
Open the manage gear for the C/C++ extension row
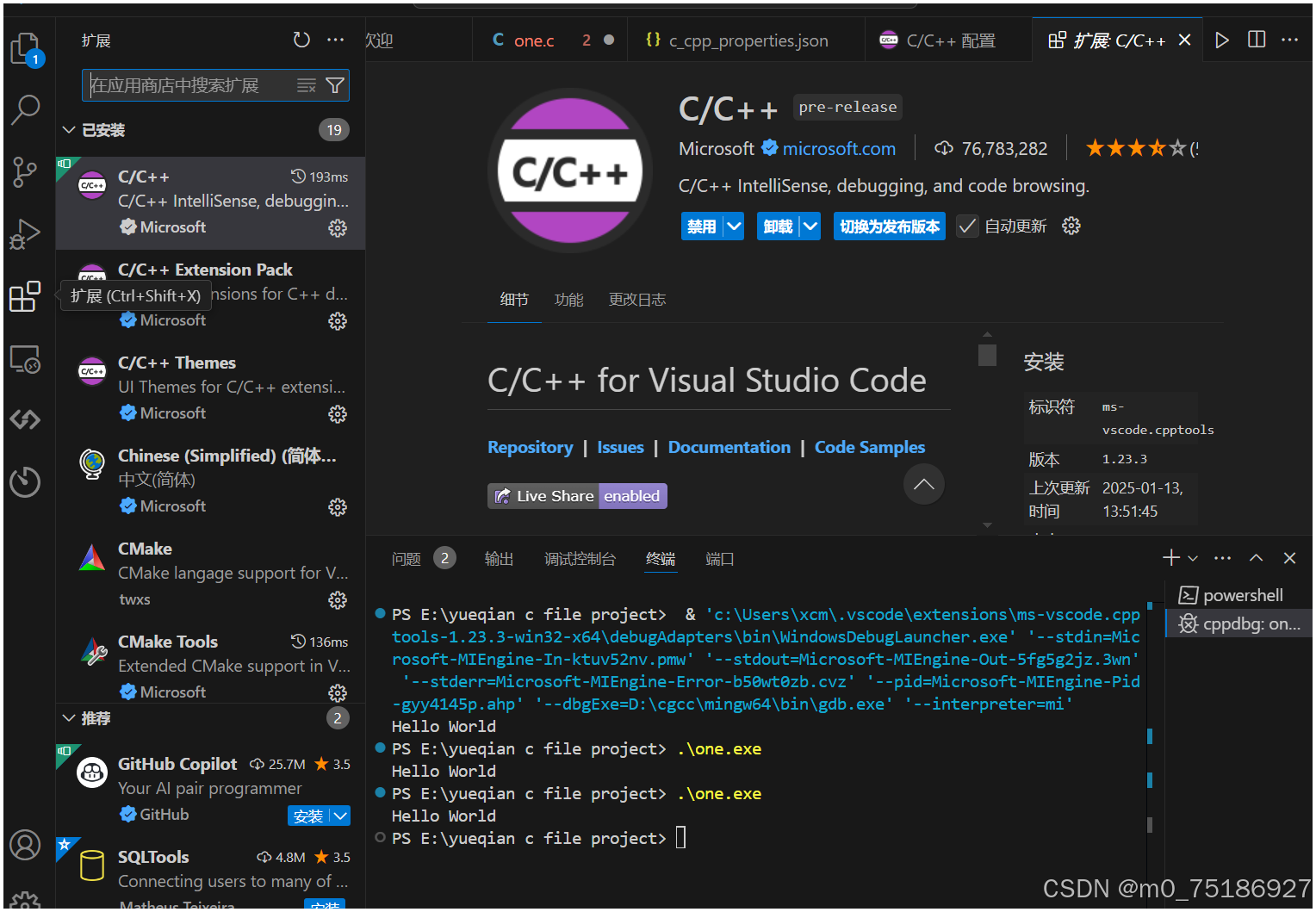coord(338,227)
